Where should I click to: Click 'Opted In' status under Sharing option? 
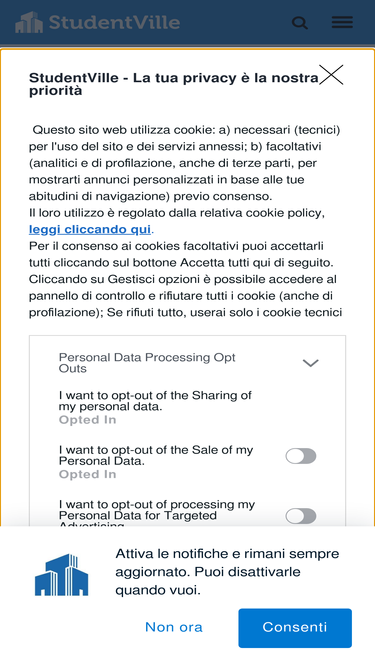tap(88, 420)
